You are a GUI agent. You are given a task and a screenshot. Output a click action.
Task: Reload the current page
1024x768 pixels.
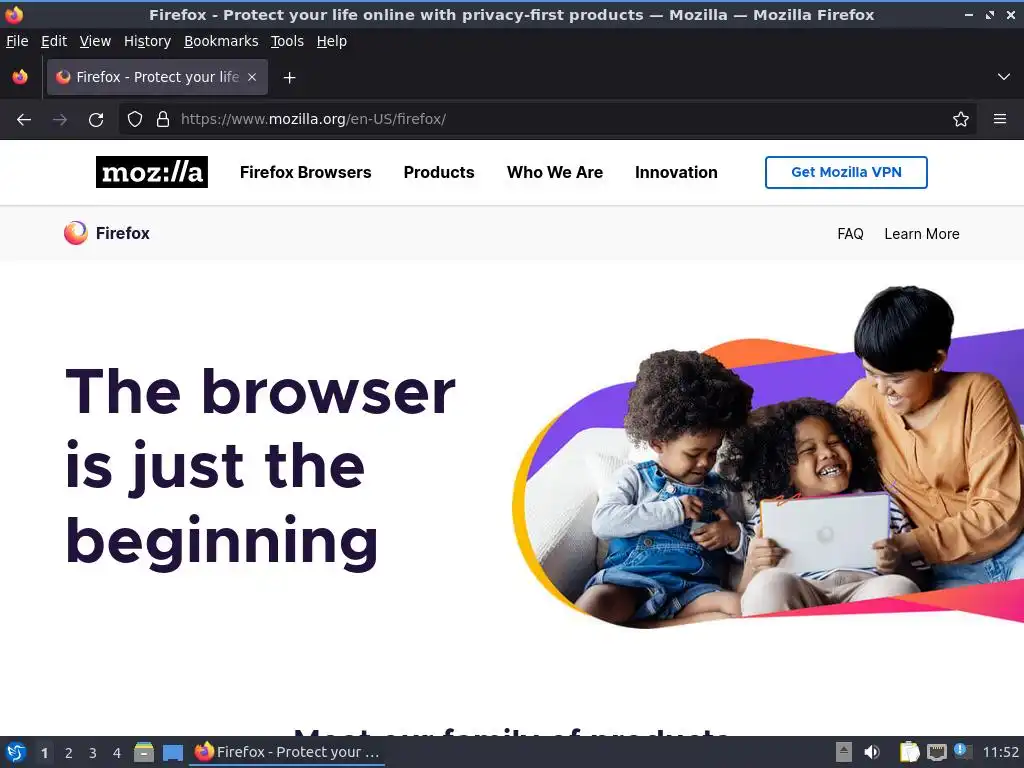pos(96,120)
